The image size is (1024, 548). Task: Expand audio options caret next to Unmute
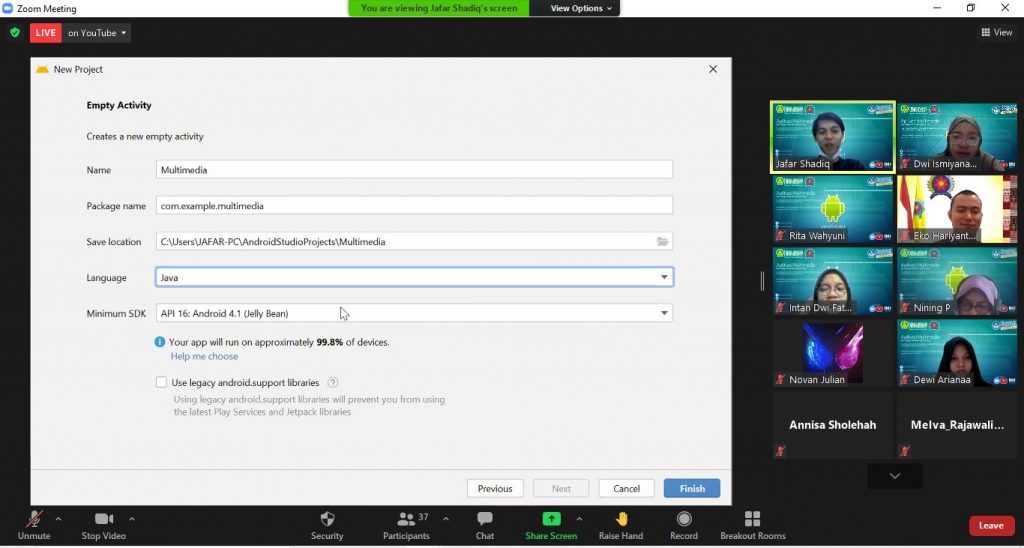pyautogui.click(x=58, y=519)
